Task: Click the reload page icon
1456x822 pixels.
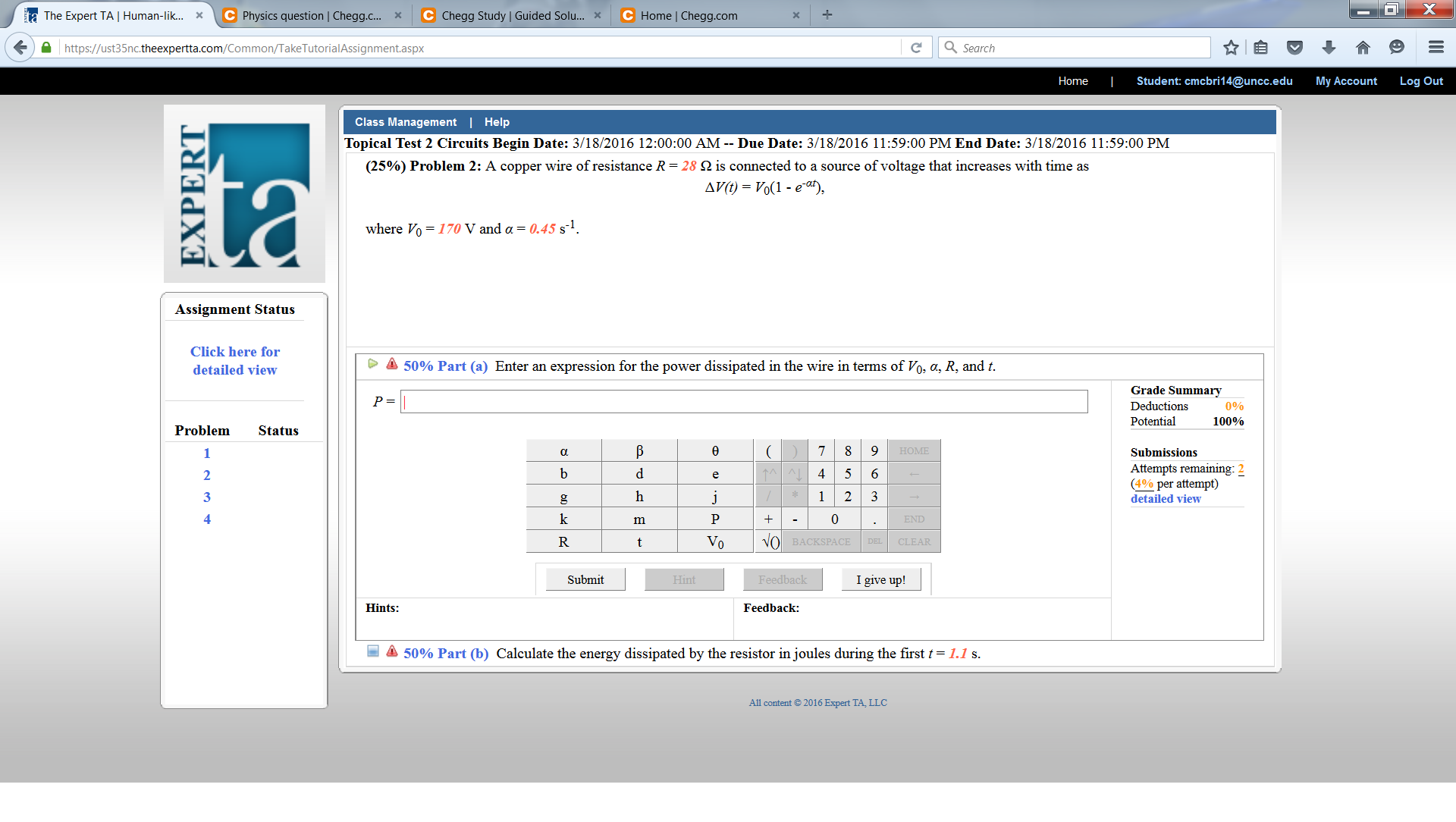Action: pos(916,48)
